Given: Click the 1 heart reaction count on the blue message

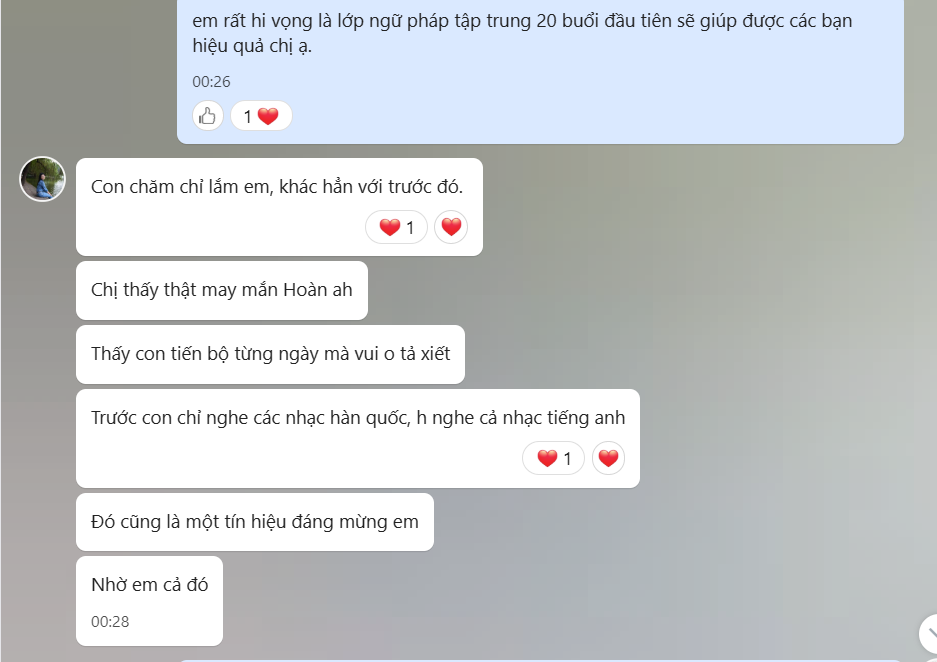Looking at the screenshot, I should tap(261, 115).
